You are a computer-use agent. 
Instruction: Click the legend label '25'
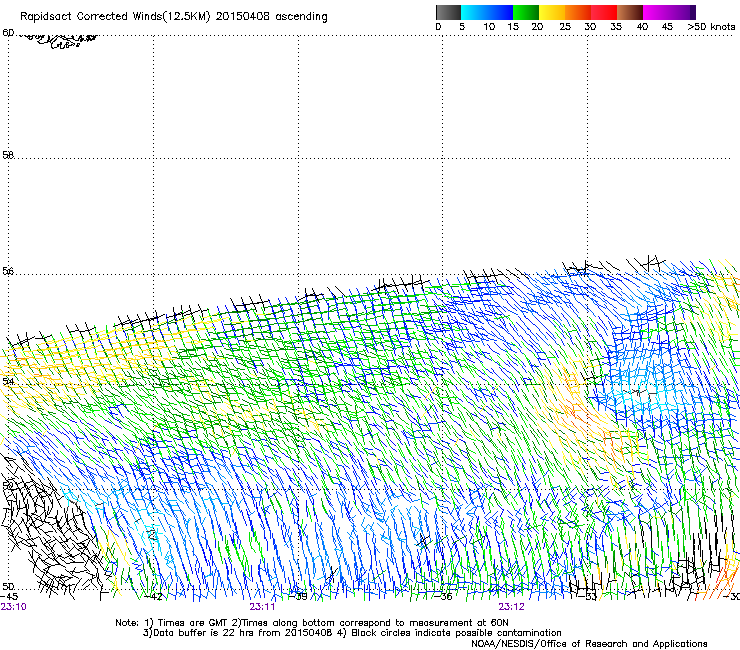(x=565, y=27)
